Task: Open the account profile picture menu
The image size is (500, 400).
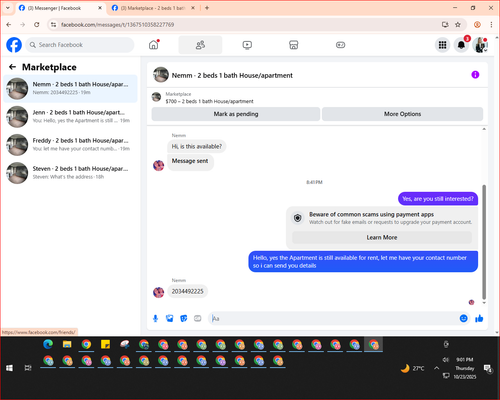Action: [x=480, y=45]
